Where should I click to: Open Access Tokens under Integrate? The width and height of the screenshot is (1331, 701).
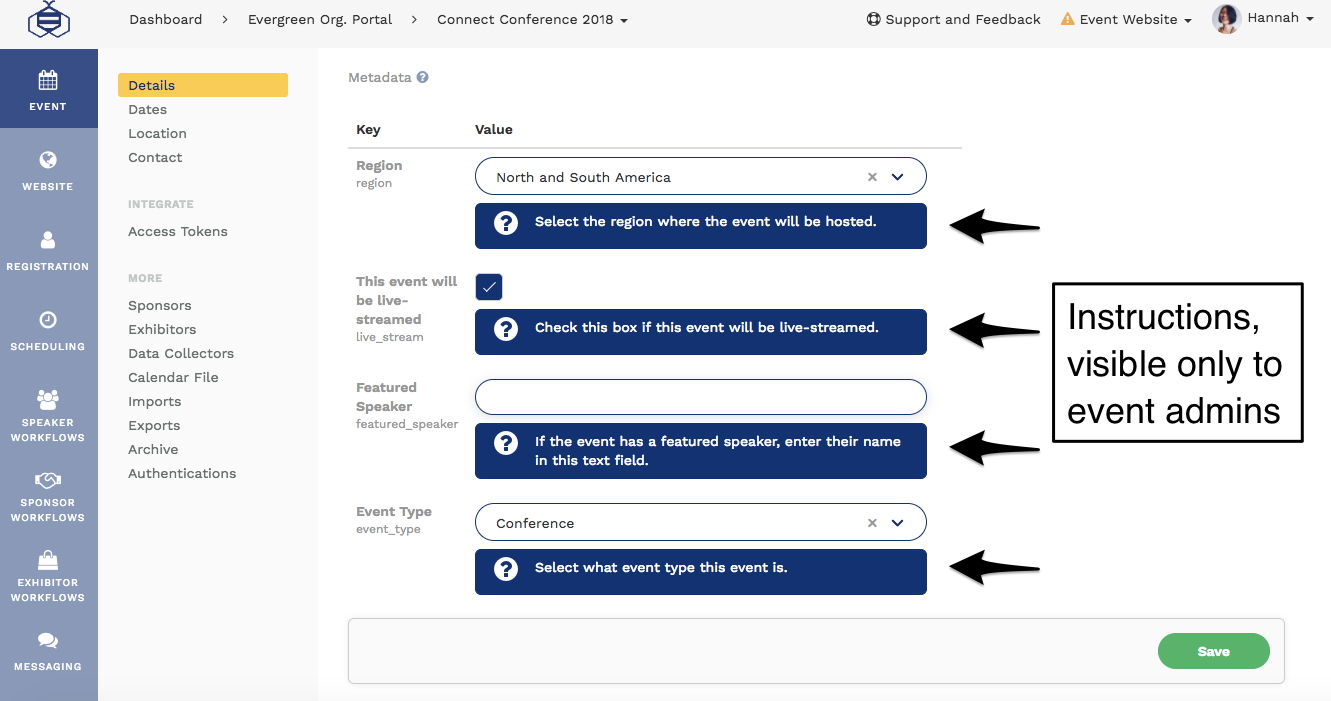(178, 232)
